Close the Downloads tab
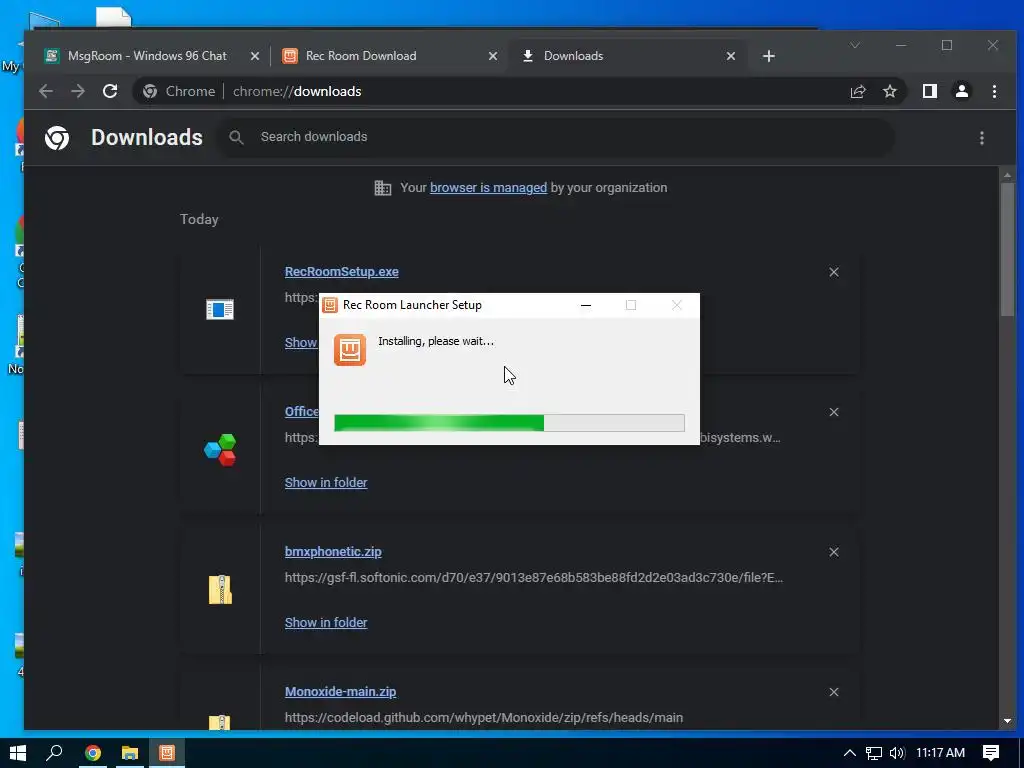Screen dimensions: 1024x768 731,56
